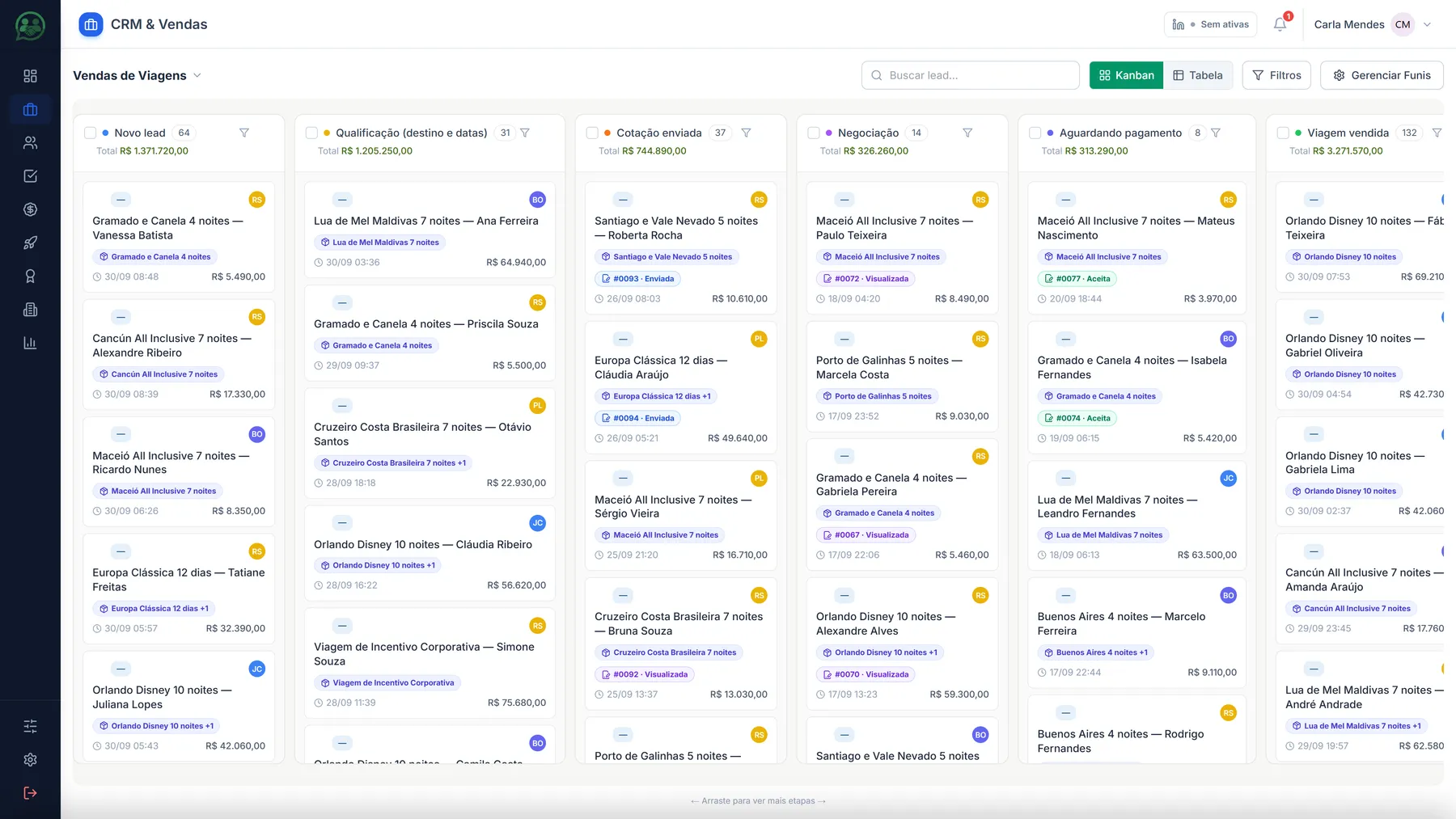1456x819 pixels.
Task: Click the JC avatar on Juliana Lopes card
Action: 256,669
